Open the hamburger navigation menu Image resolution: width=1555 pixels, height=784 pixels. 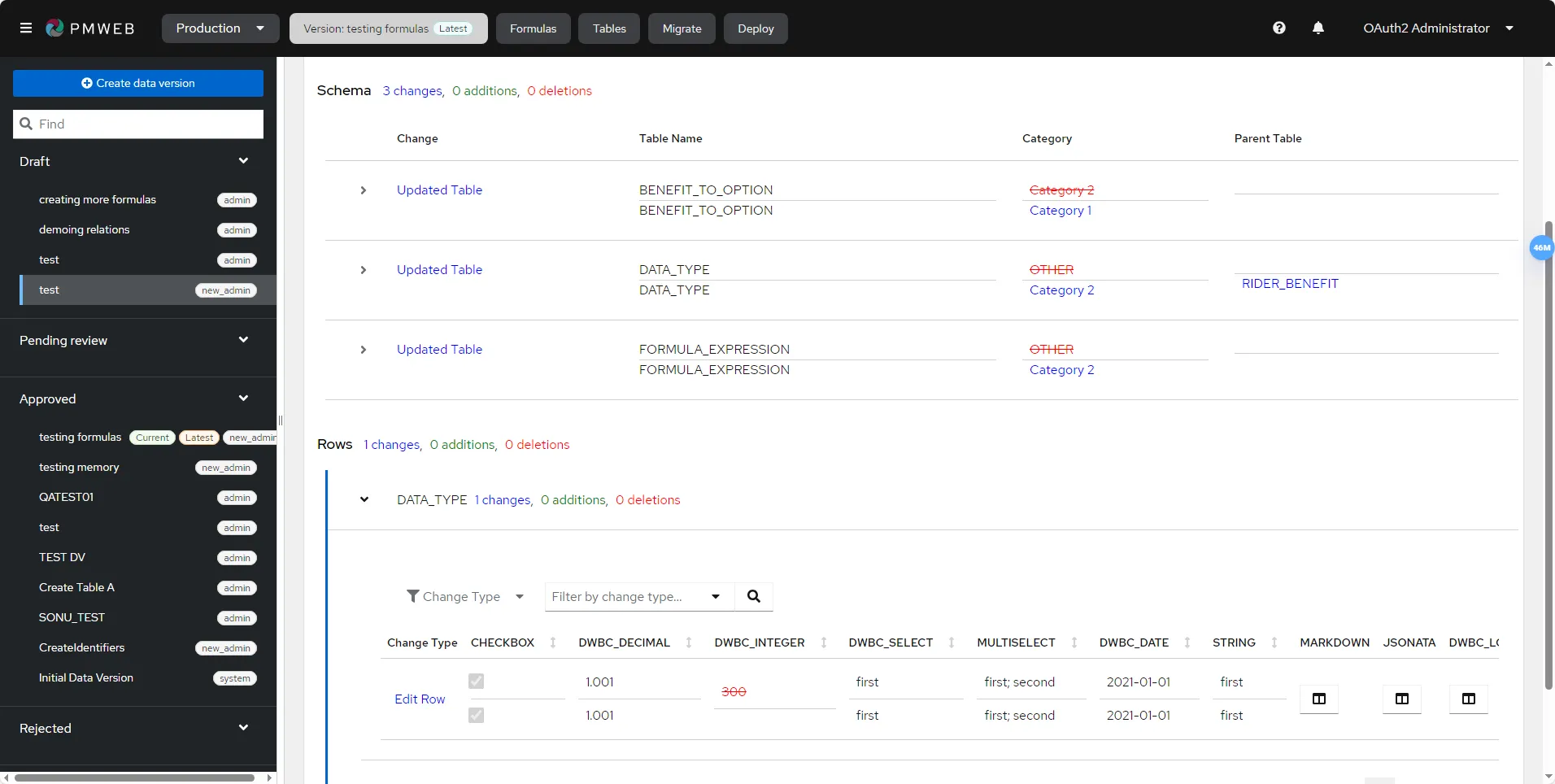coord(26,28)
